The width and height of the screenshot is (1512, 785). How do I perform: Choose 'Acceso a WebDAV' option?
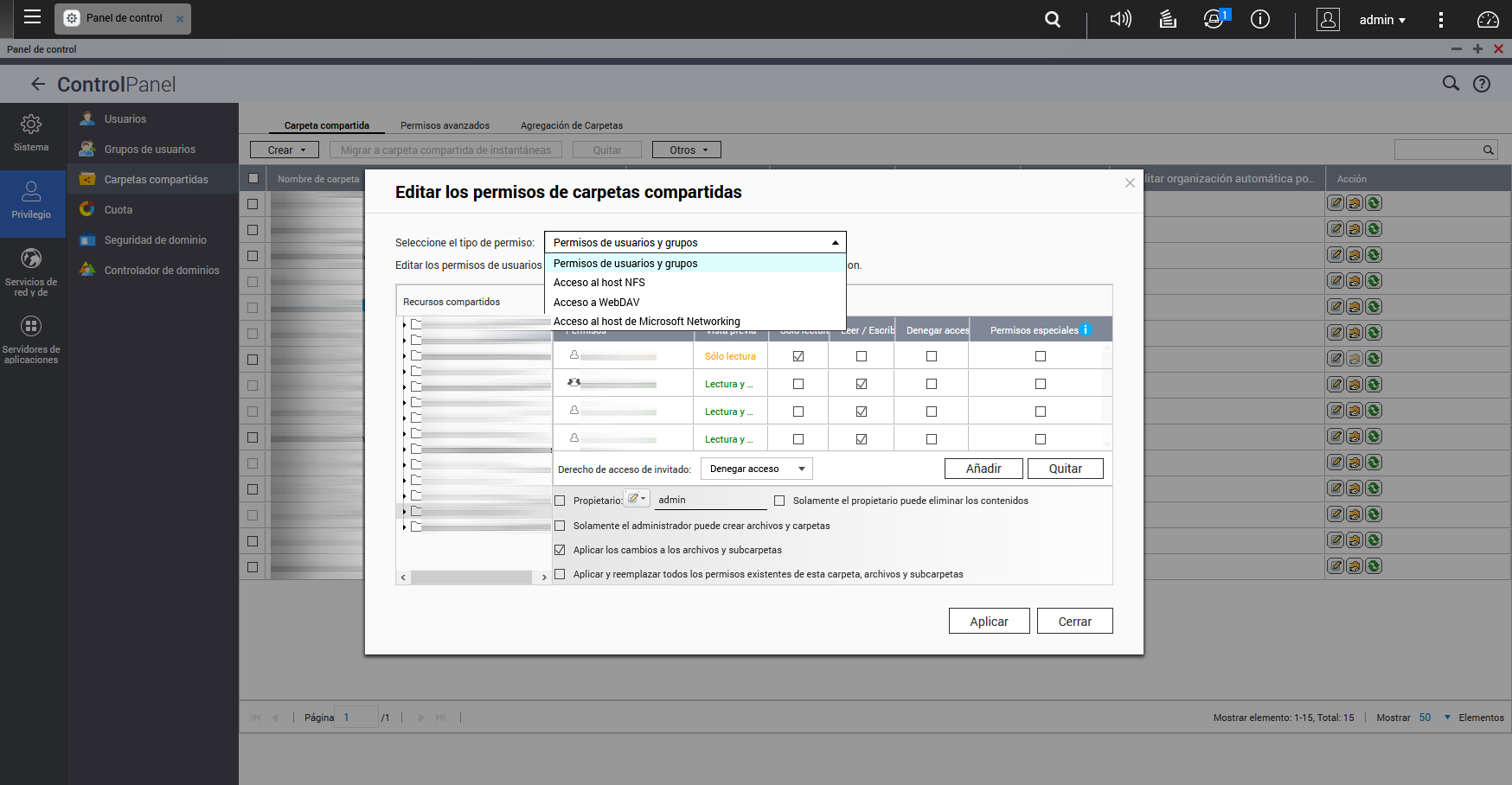click(695, 303)
